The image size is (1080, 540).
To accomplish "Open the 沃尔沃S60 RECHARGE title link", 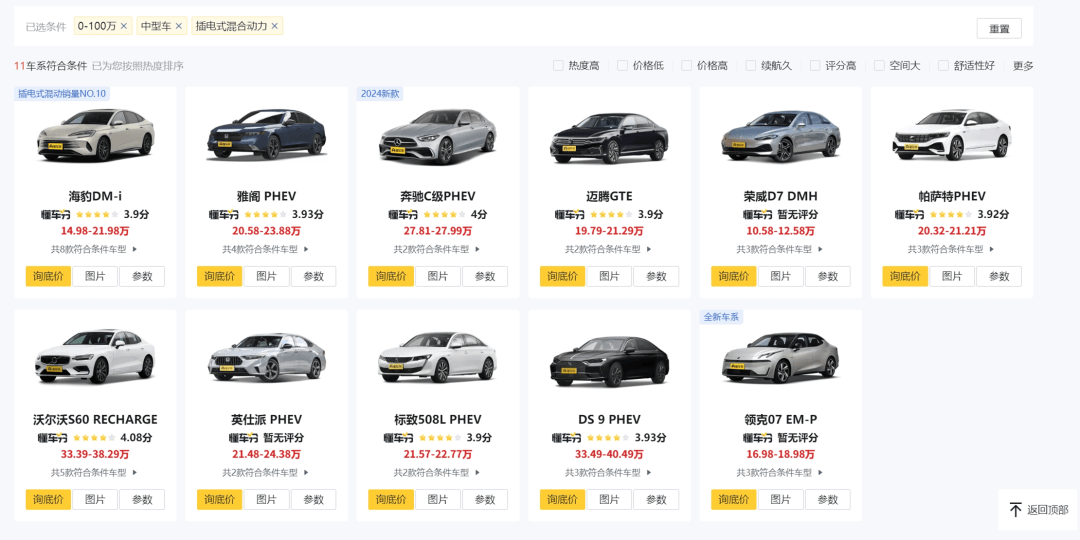I will coord(95,419).
